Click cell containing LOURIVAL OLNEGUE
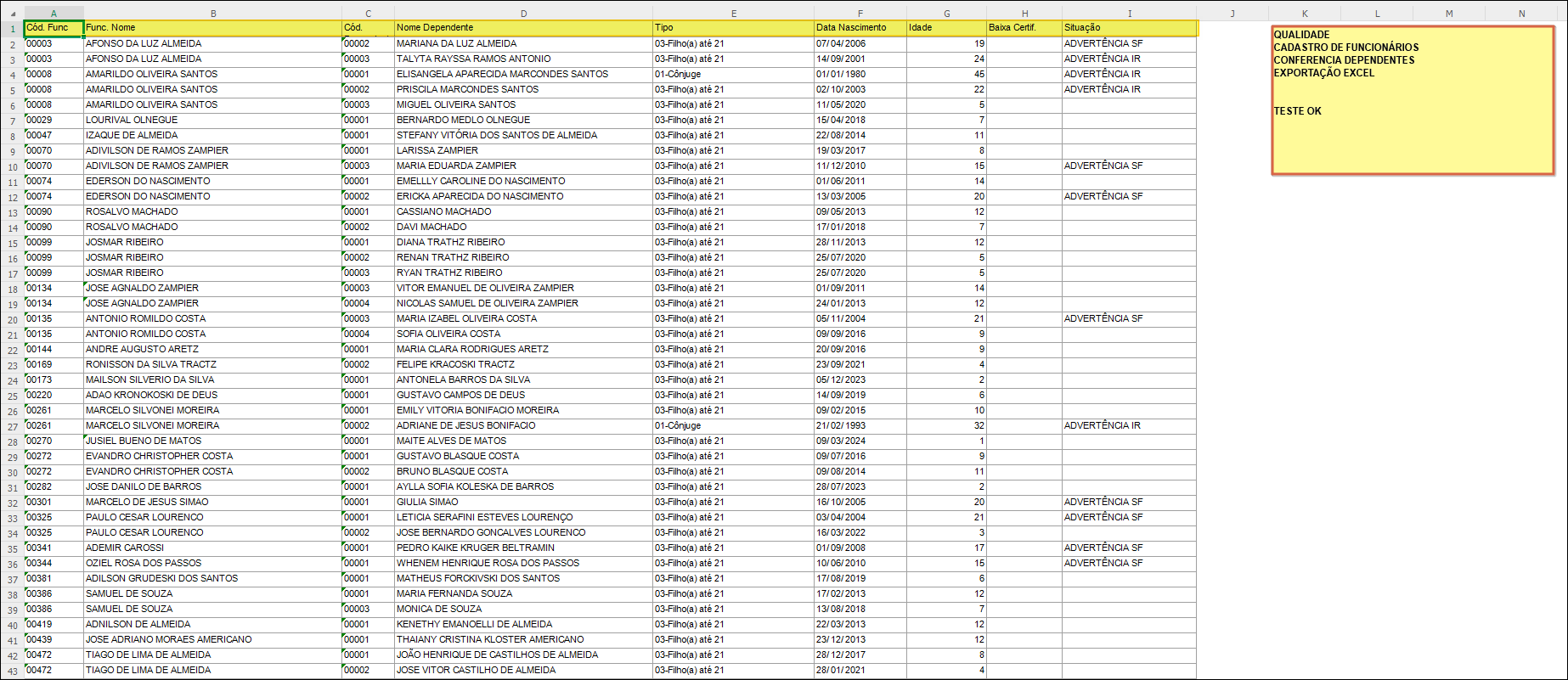 (x=132, y=120)
